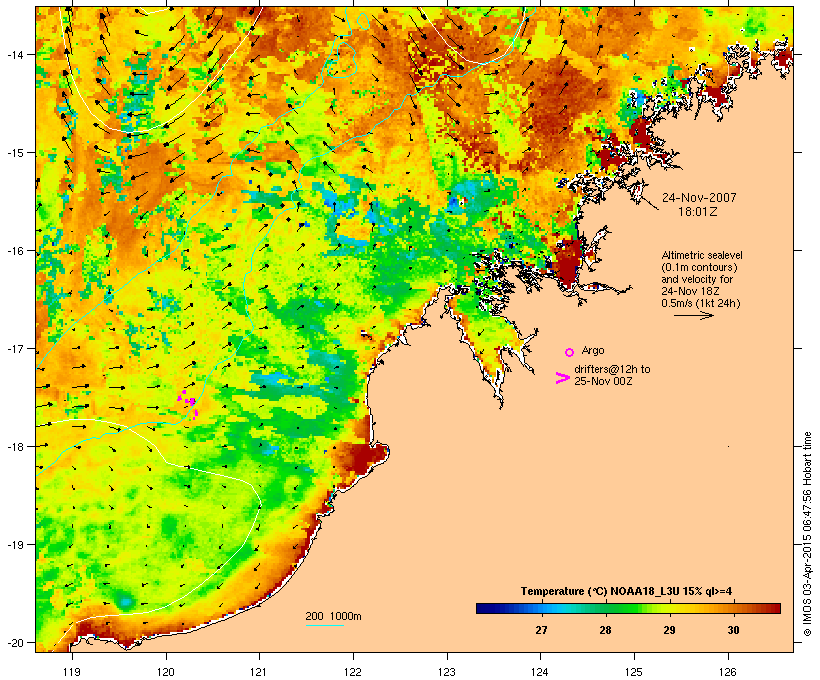Click the latitude axis label -20
The image size is (820, 680).
[x=15, y=642]
